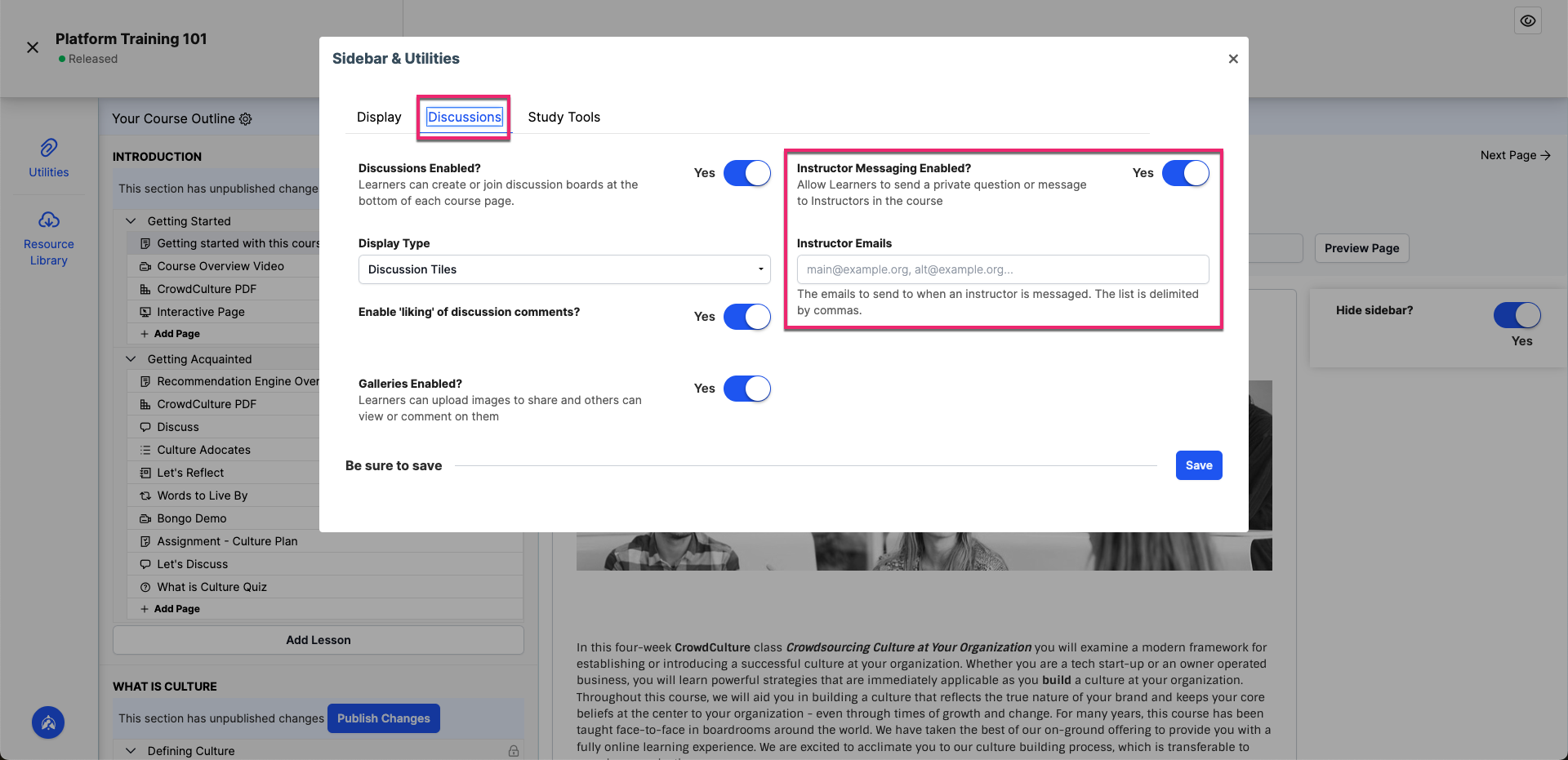Open Display Type dropdown Discussion Tiles
Screen dimensions: 1568x760
click(564, 269)
